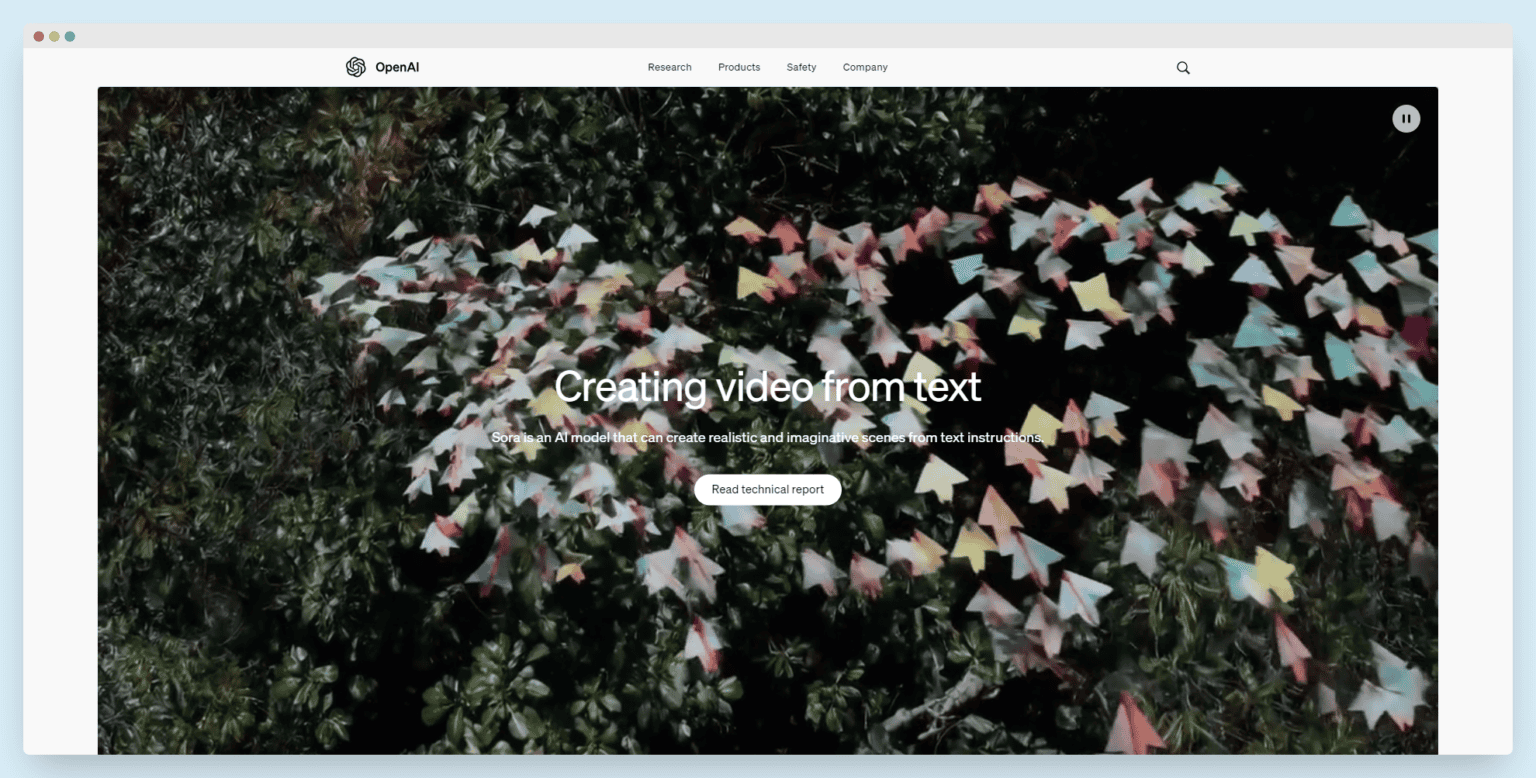The width and height of the screenshot is (1536, 778).
Task: Open the site search magnifier icon
Action: point(1183,68)
